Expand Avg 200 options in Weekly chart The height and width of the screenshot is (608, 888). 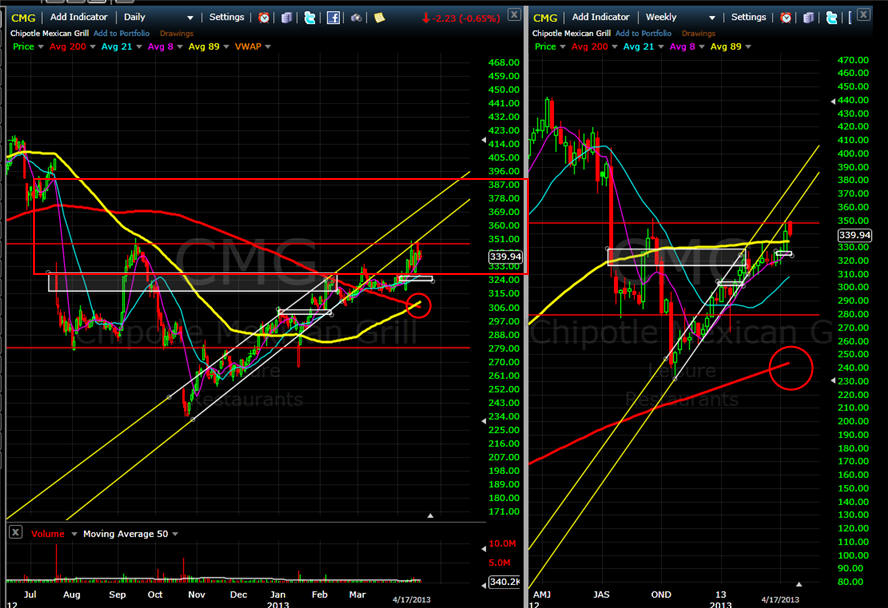614,47
